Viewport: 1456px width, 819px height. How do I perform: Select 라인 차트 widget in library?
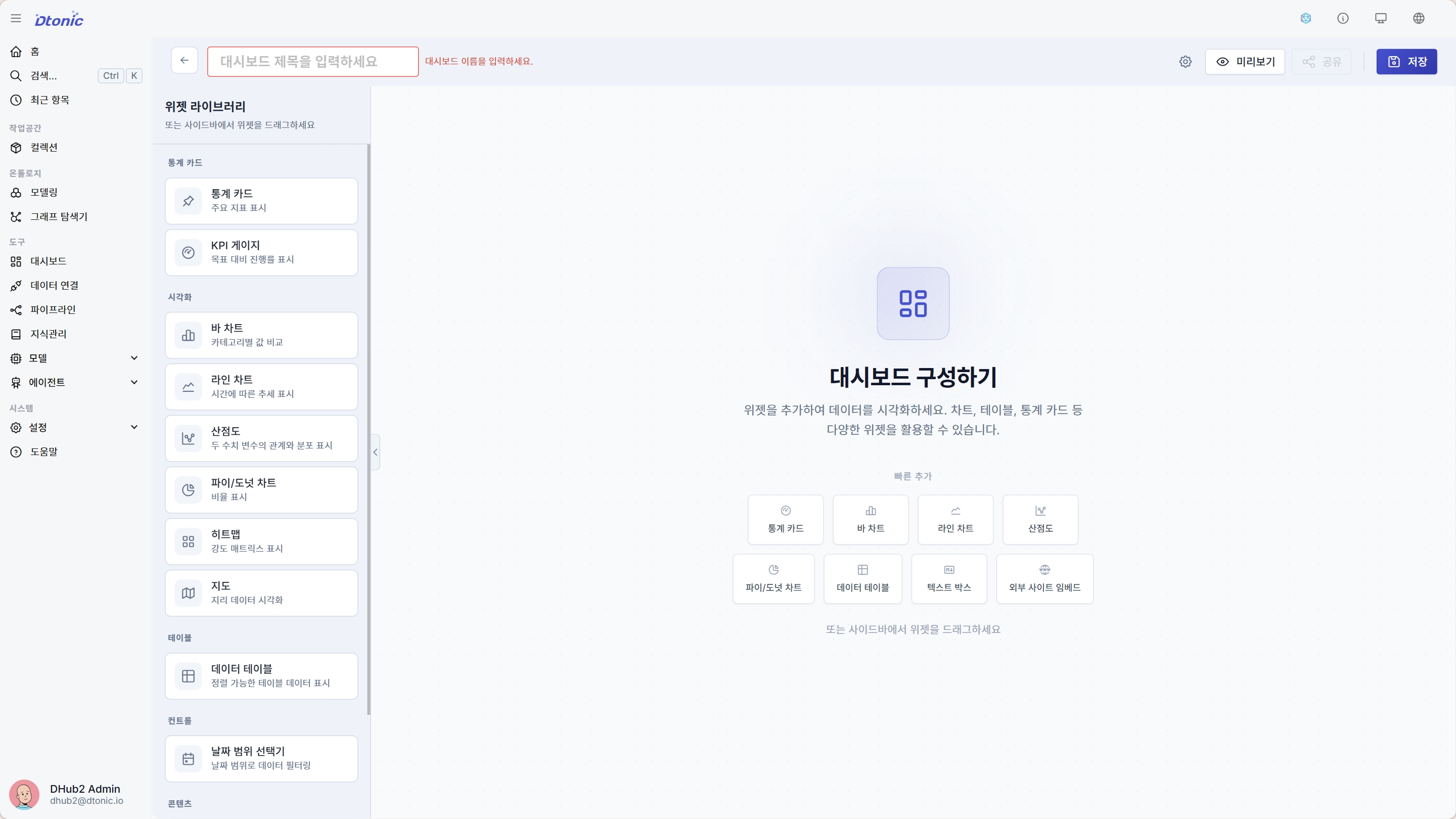pos(261,387)
